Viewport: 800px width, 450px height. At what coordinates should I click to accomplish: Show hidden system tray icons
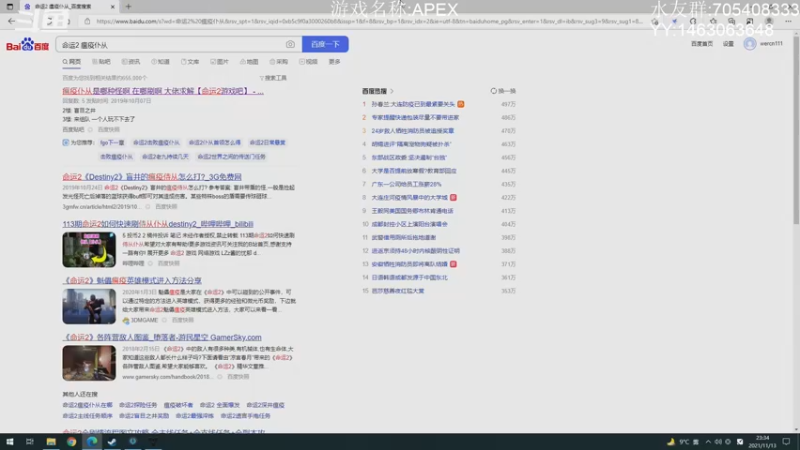click(708, 442)
